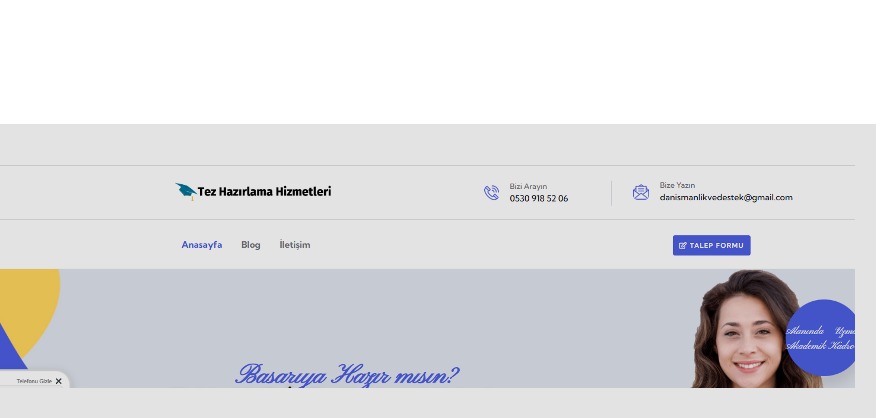
Task: Click the blue Alanında Uzman Akademik Kadro circle
Action: tap(821, 338)
